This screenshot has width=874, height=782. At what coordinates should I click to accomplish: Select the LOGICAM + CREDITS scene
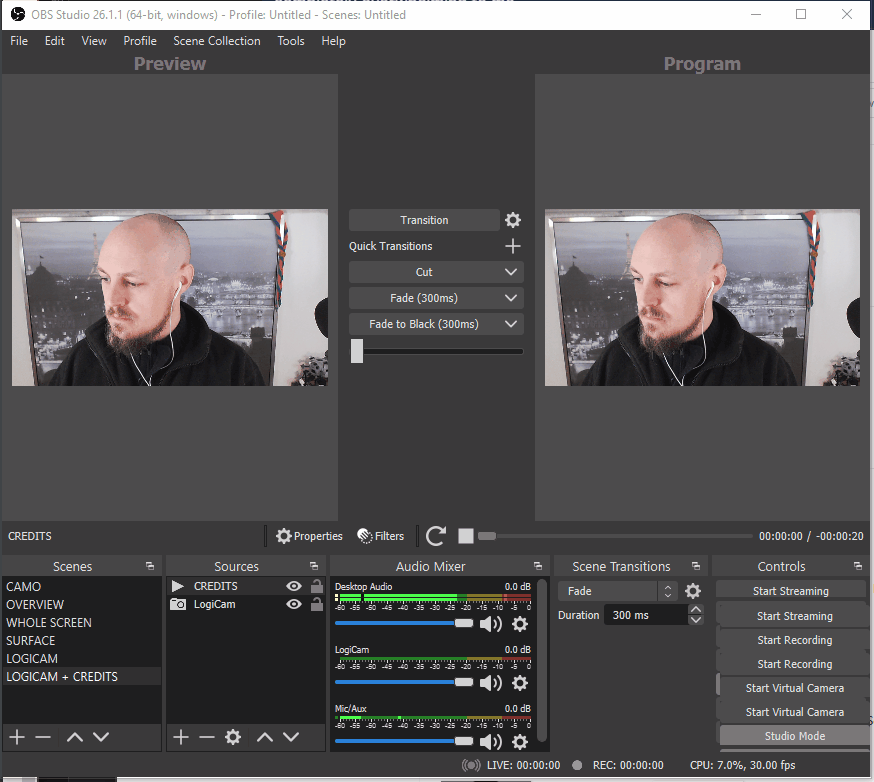(63, 676)
